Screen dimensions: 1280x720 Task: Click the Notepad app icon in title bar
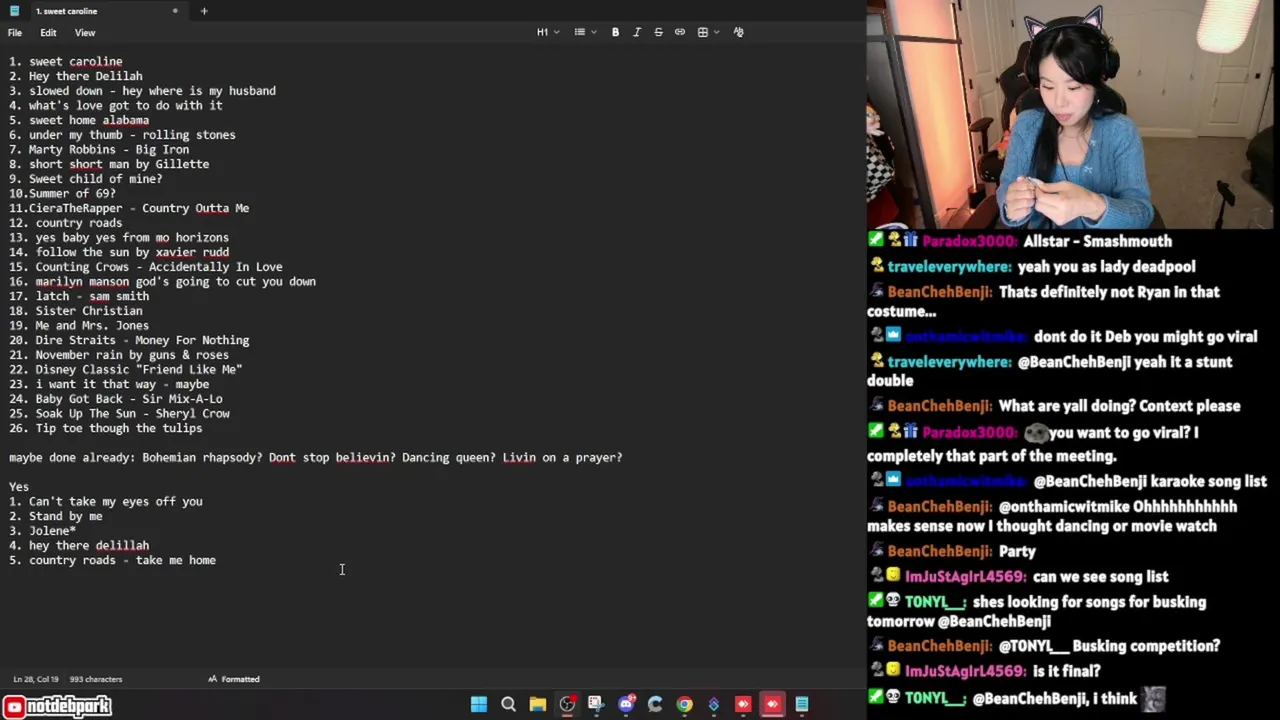coord(12,11)
